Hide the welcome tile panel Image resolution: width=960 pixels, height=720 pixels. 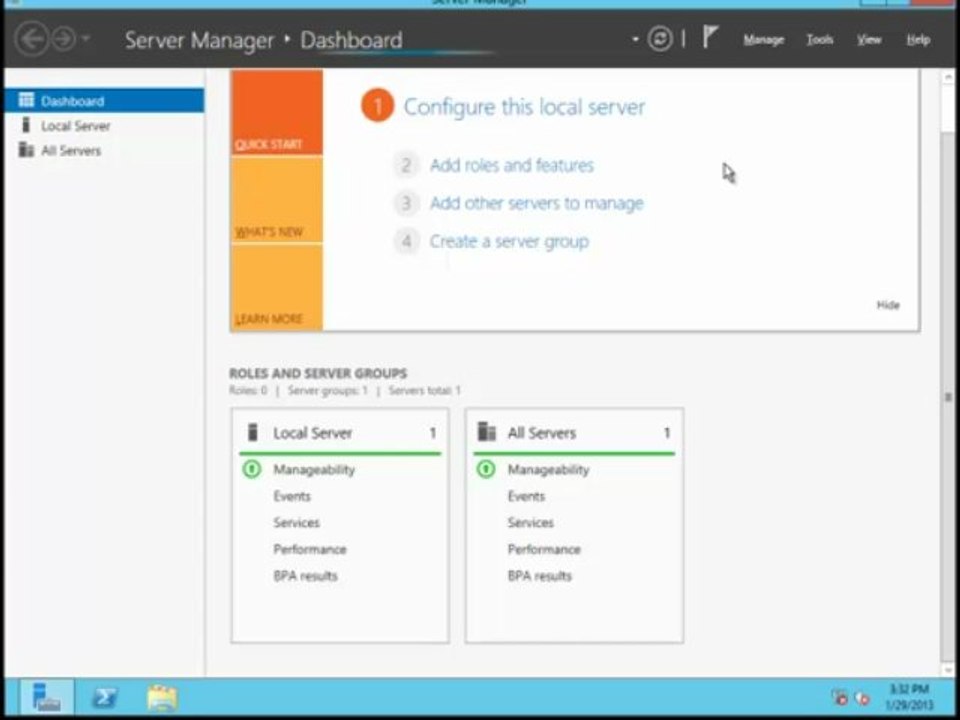(888, 305)
